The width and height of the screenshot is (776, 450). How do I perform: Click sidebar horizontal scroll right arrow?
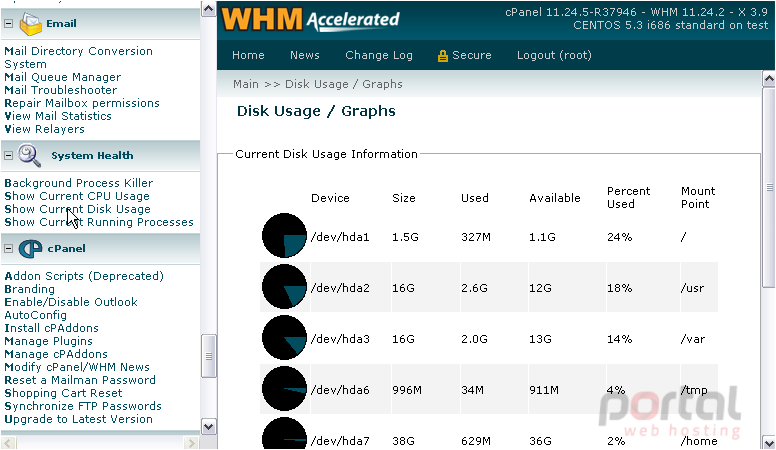[191, 443]
